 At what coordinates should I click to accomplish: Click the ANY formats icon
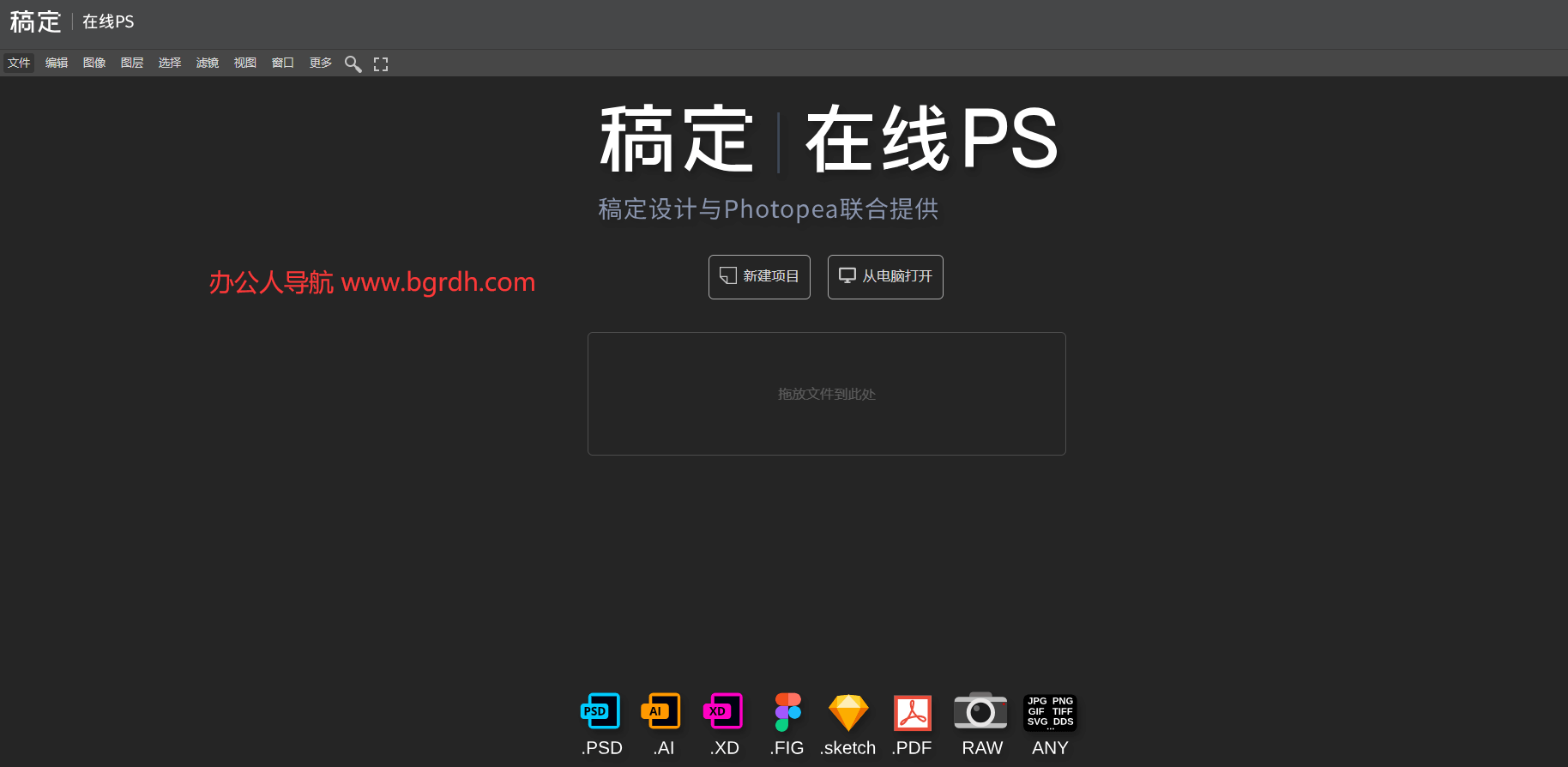click(1050, 712)
